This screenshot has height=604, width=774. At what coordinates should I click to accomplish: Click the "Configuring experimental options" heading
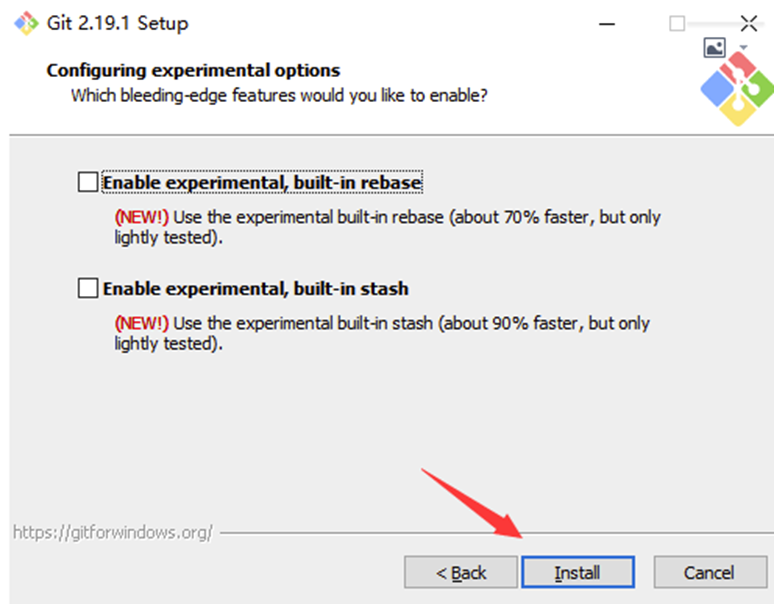point(193,71)
